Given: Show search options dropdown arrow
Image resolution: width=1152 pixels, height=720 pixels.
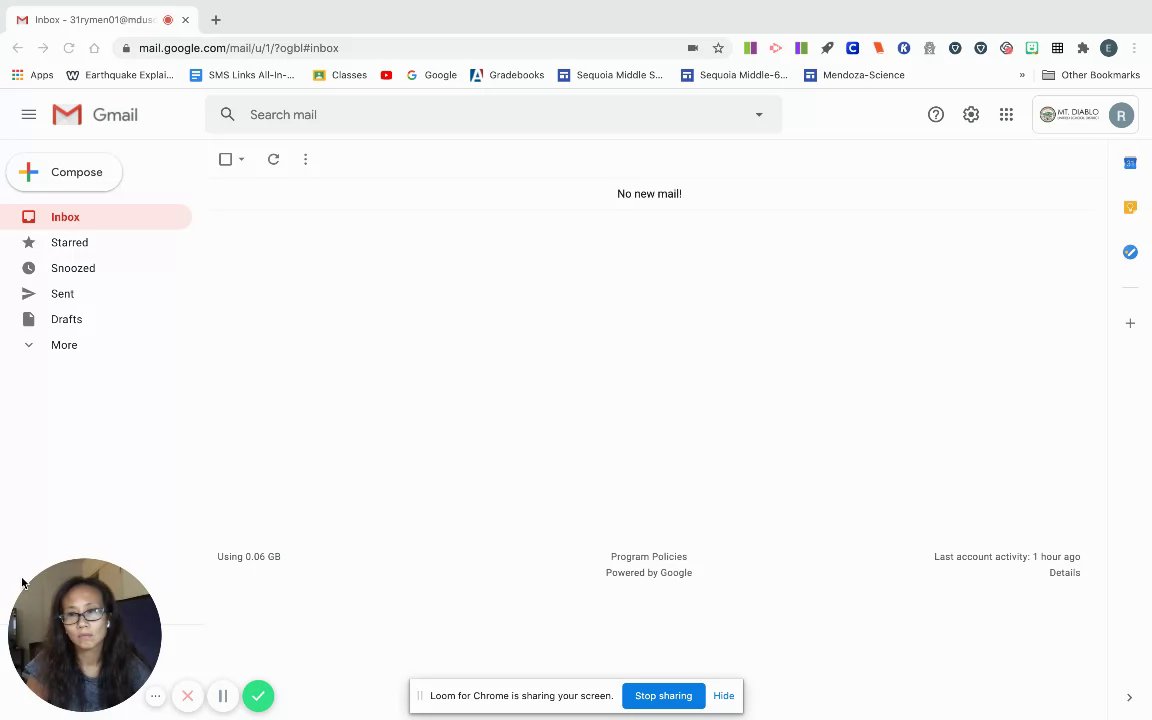Looking at the screenshot, I should point(759,115).
